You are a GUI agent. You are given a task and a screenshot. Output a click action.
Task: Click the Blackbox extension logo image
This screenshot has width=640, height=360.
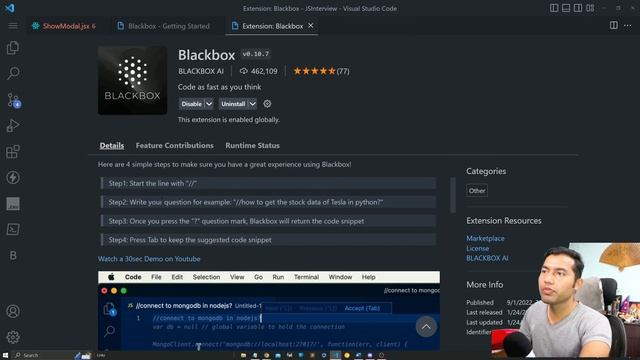click(x=132, y=80)
